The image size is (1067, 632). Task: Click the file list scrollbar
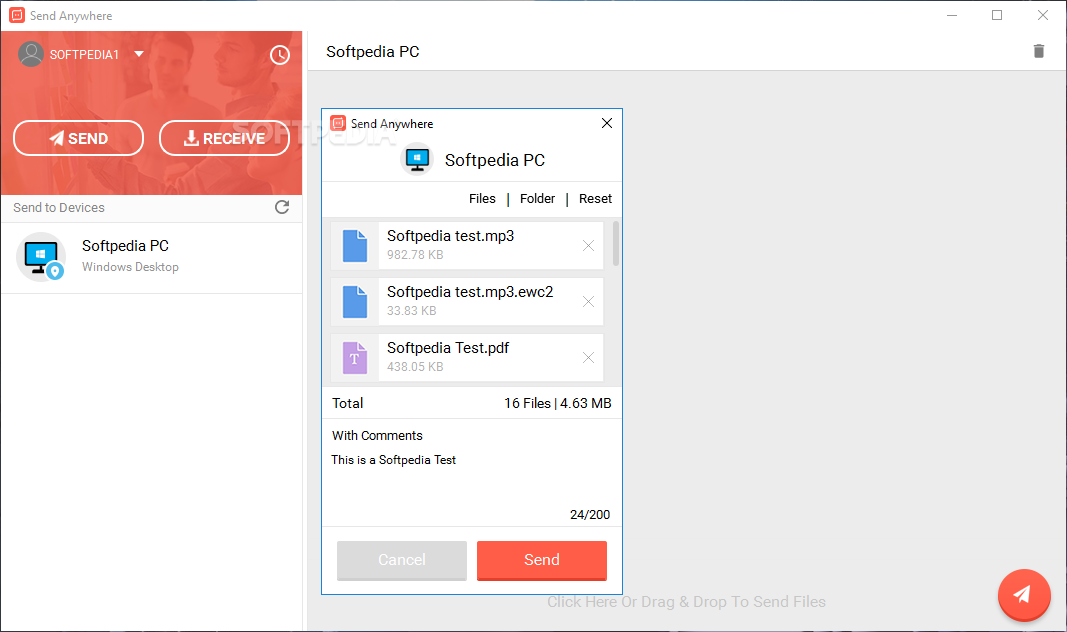pyautogui.click(x=616, y=243)
